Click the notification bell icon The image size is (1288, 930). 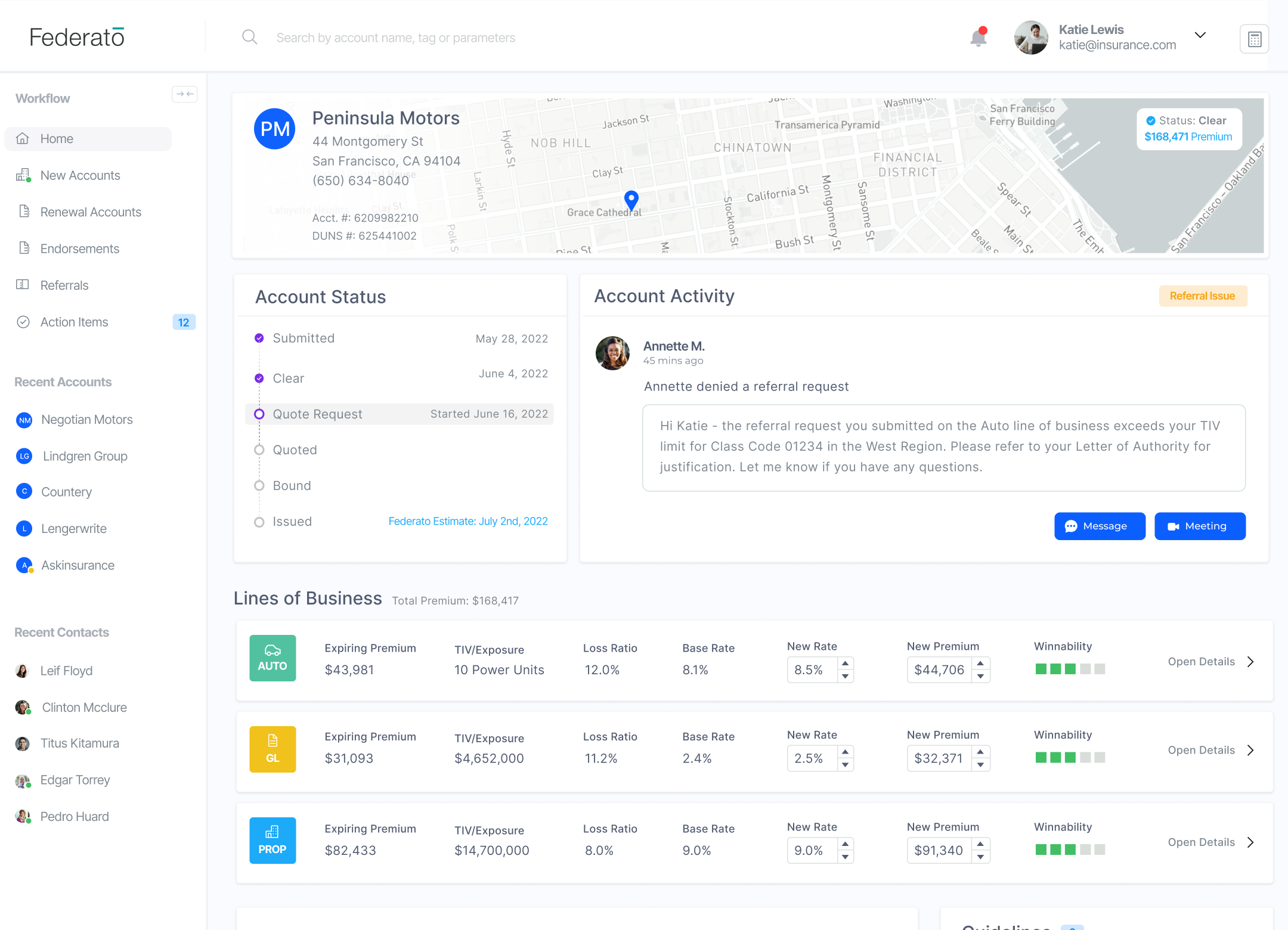(x=978, y=38)
